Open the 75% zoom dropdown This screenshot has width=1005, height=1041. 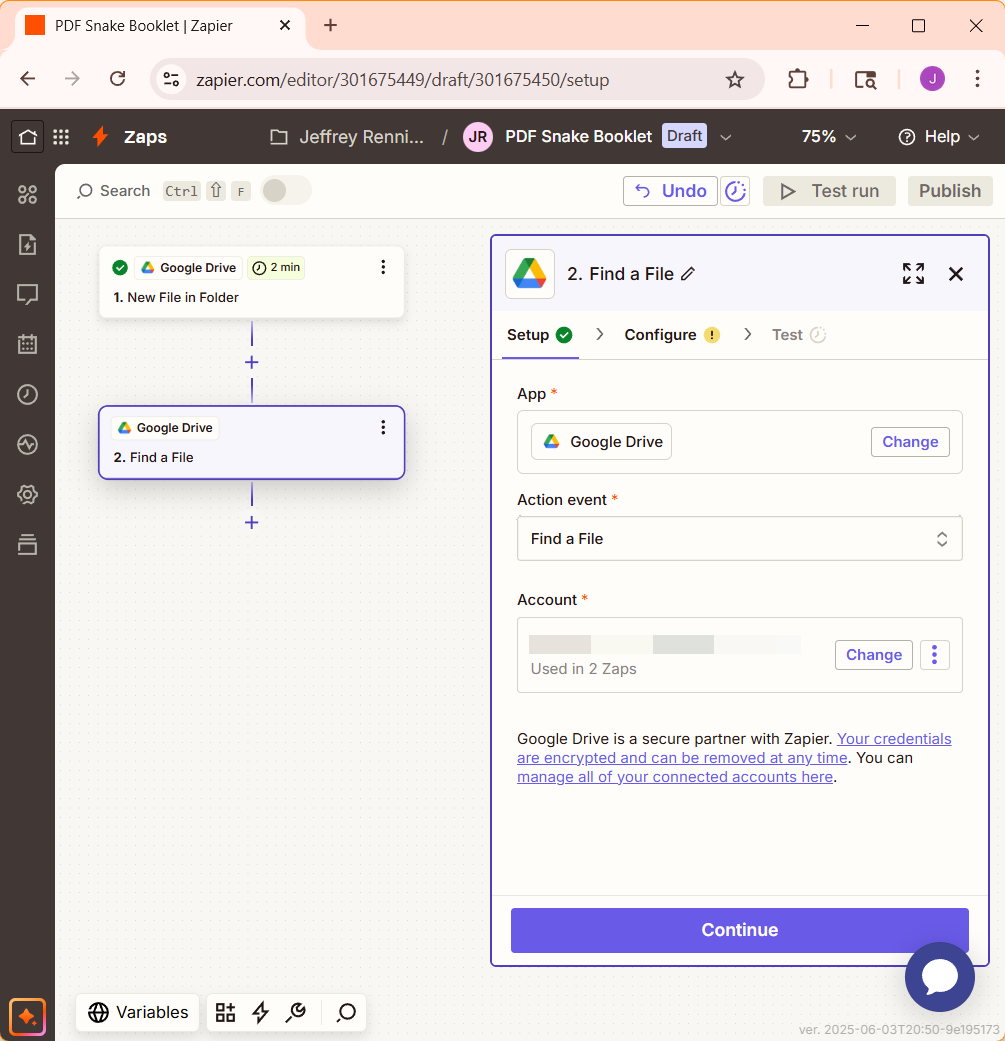pyautogui.click(x=828, y=137)
